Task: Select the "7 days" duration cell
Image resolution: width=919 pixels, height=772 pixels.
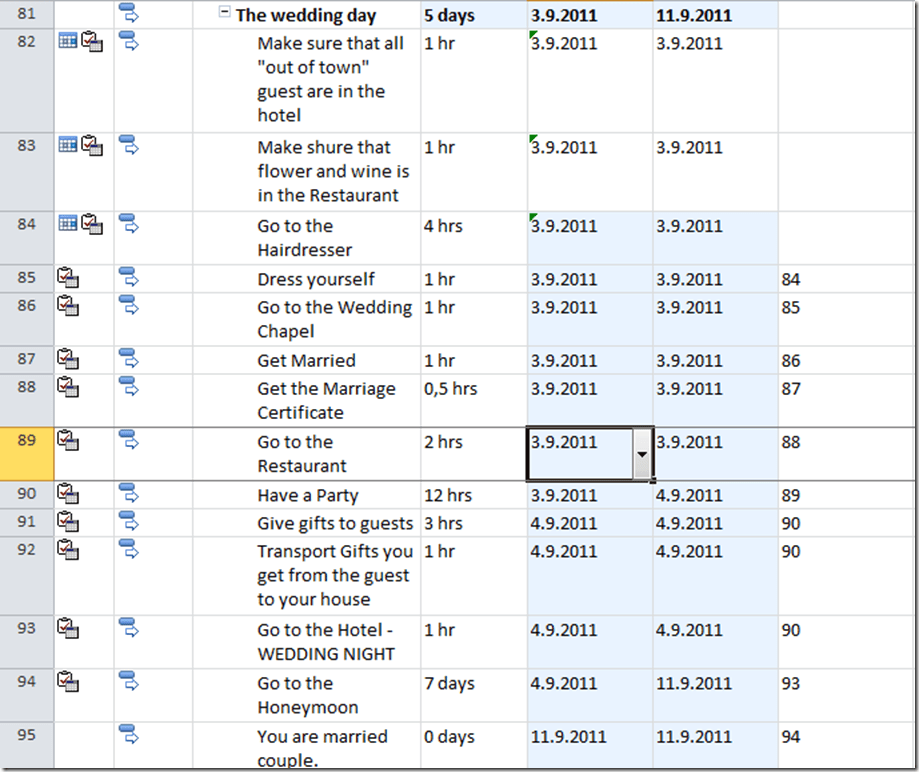Action: point(449,683)
